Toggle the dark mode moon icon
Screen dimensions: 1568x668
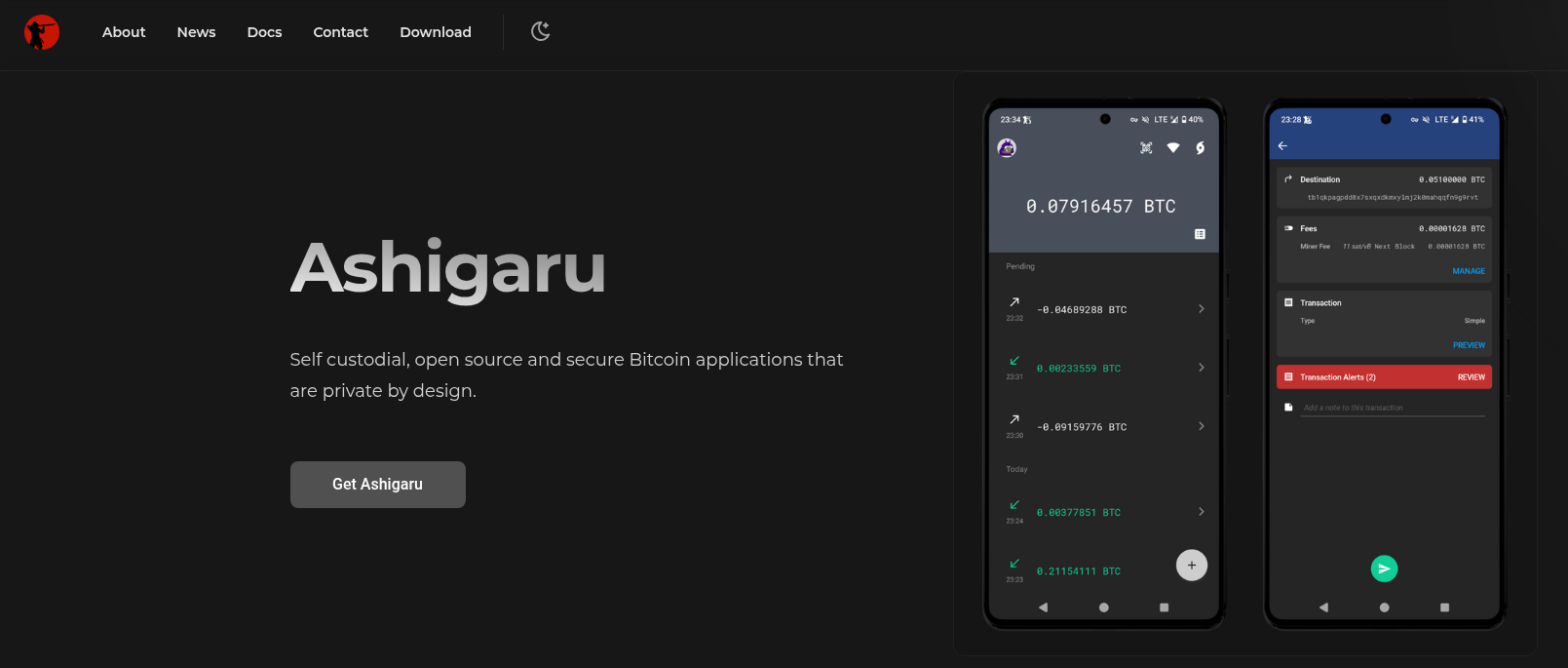(540, 31)
